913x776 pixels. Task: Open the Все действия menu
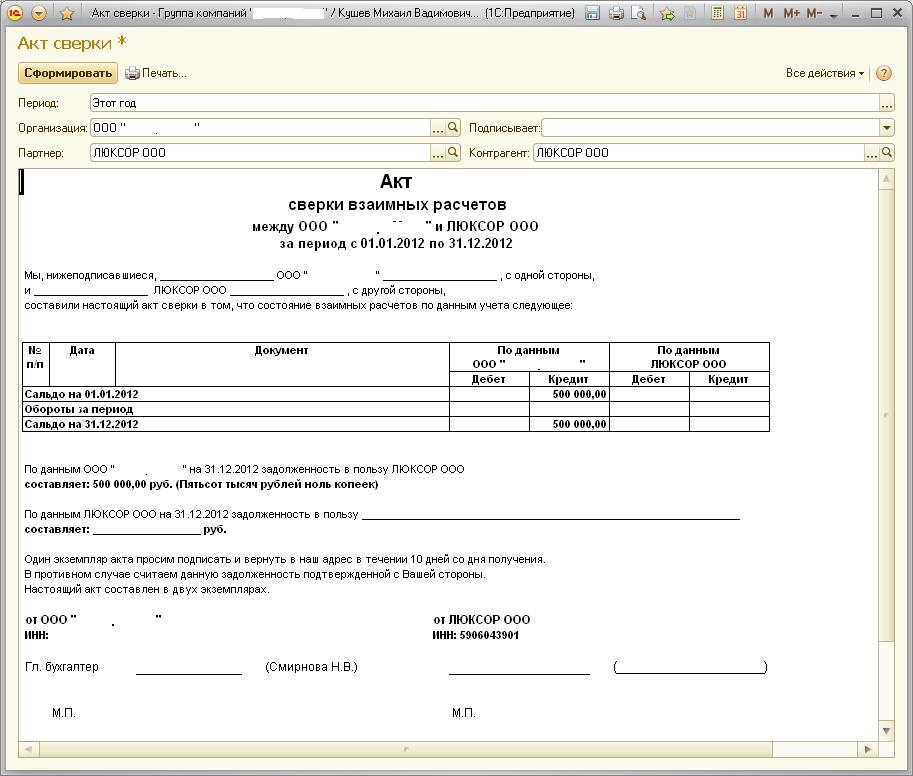824,73
